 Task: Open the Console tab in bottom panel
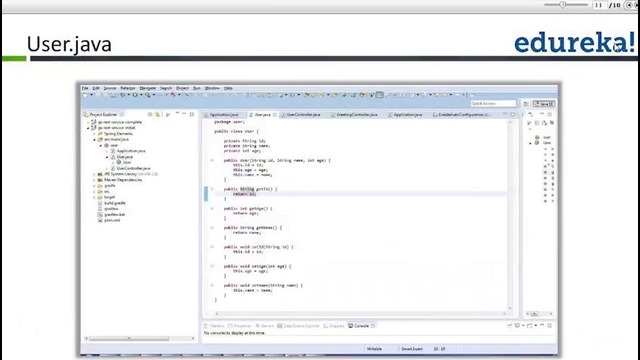(x=361, y=326)
